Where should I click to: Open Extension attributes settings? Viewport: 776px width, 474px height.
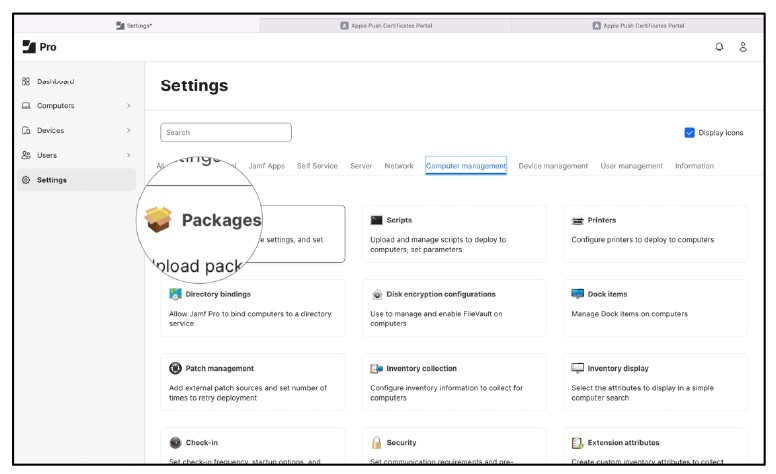pyautogui.click(x=655, y=446)
